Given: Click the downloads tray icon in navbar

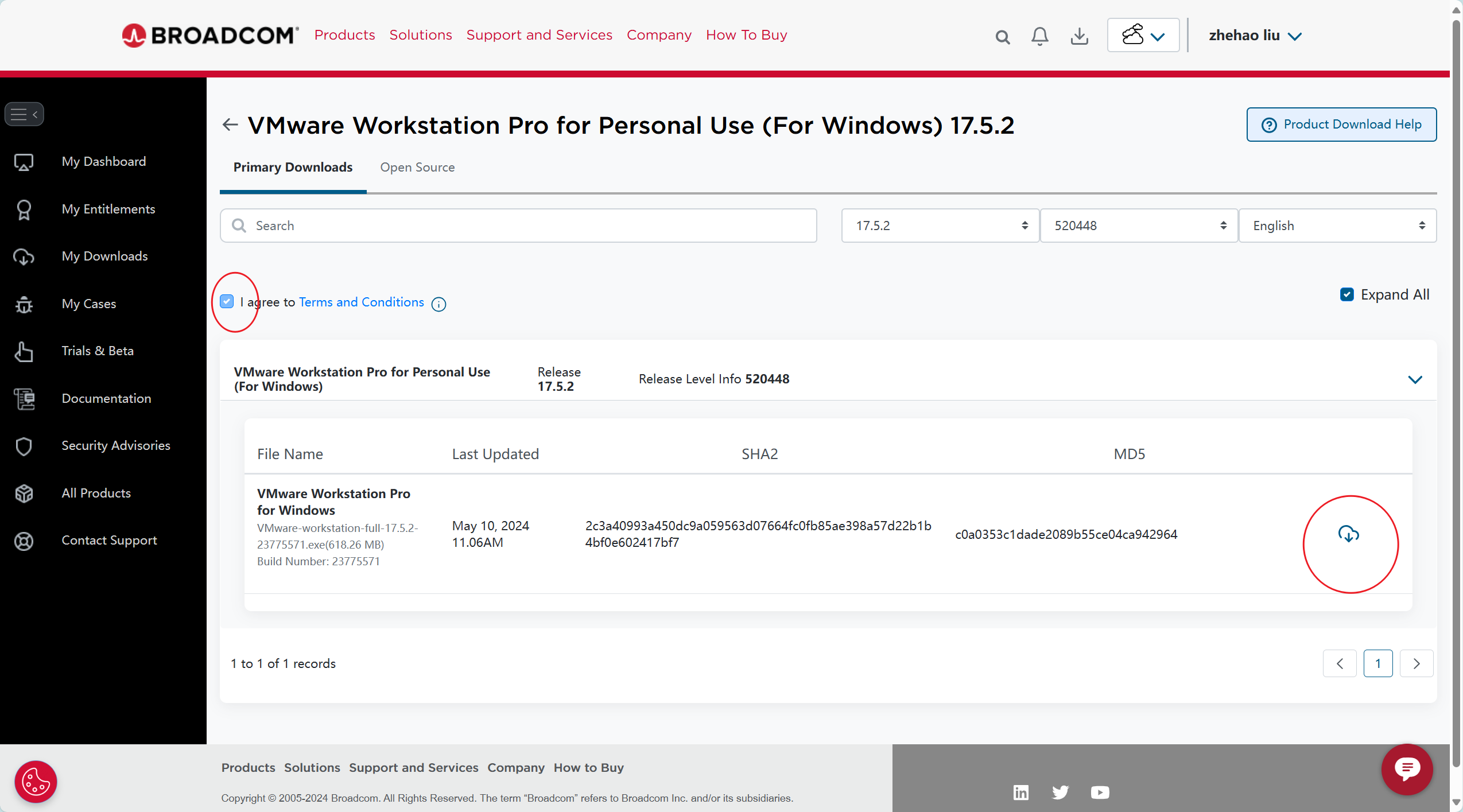Looking at the screenshot, I should pos(1080,35).
